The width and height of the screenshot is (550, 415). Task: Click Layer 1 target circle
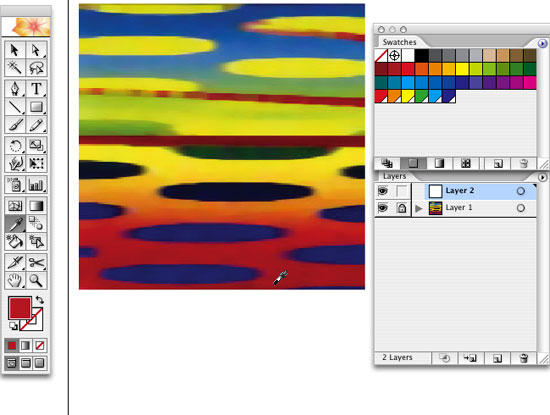(521, 208)
